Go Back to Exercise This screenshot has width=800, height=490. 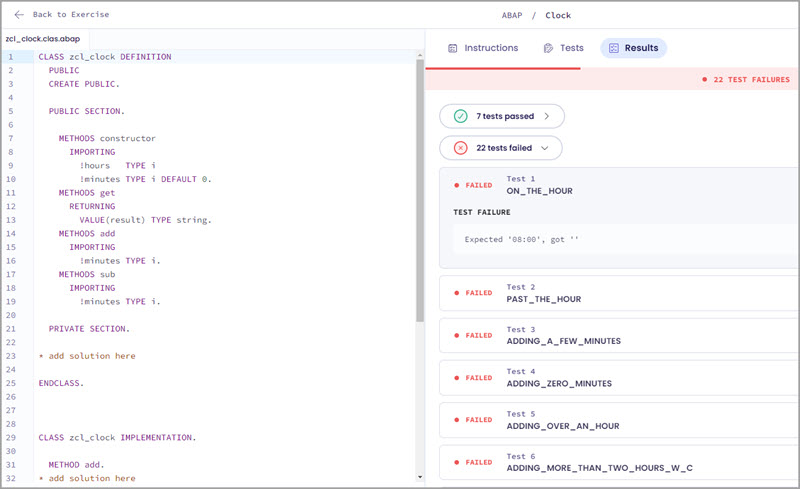coord(70,15)
